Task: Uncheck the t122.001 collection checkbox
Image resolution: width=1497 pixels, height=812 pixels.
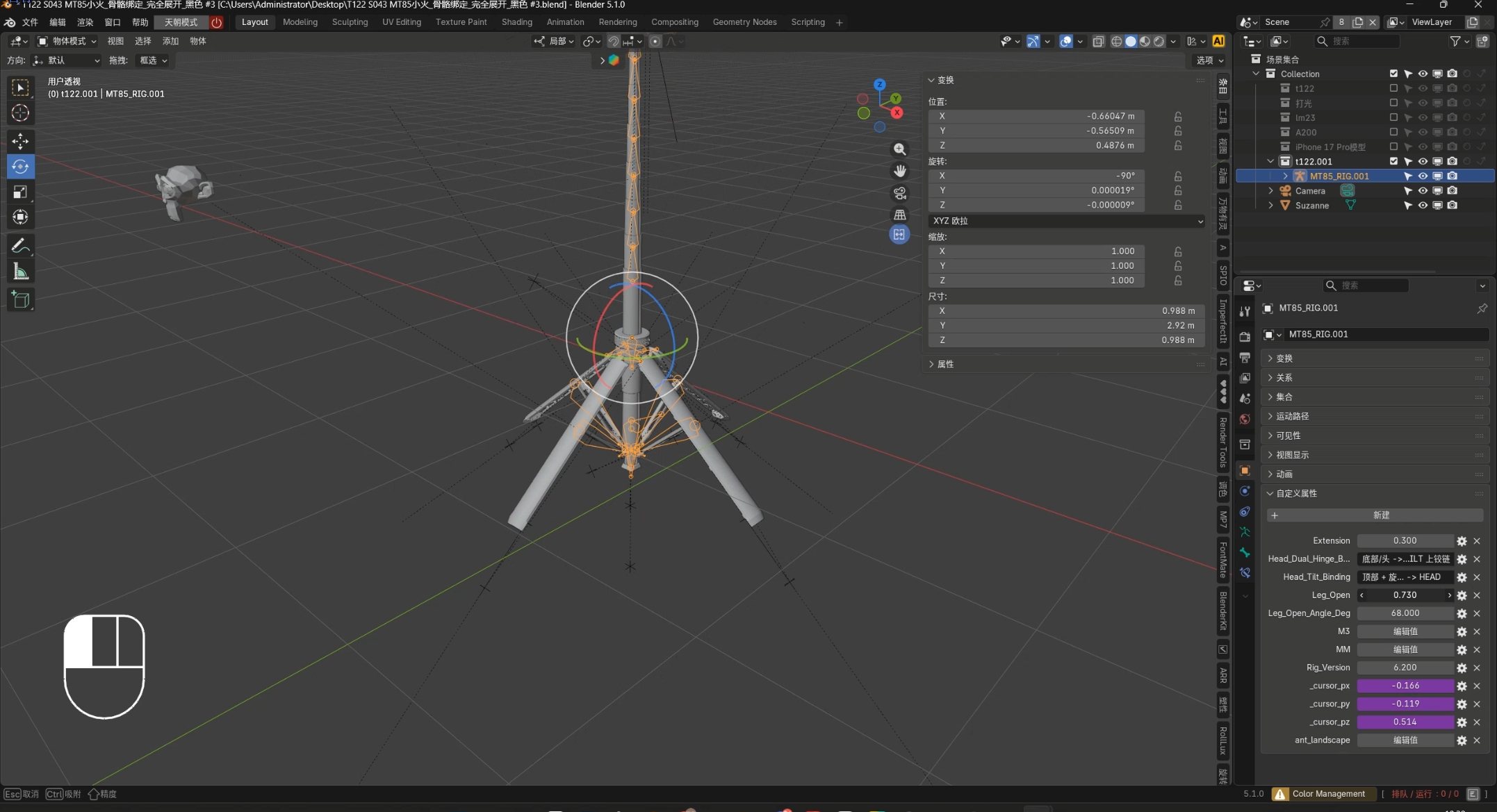Action: tap(1393, 162)
